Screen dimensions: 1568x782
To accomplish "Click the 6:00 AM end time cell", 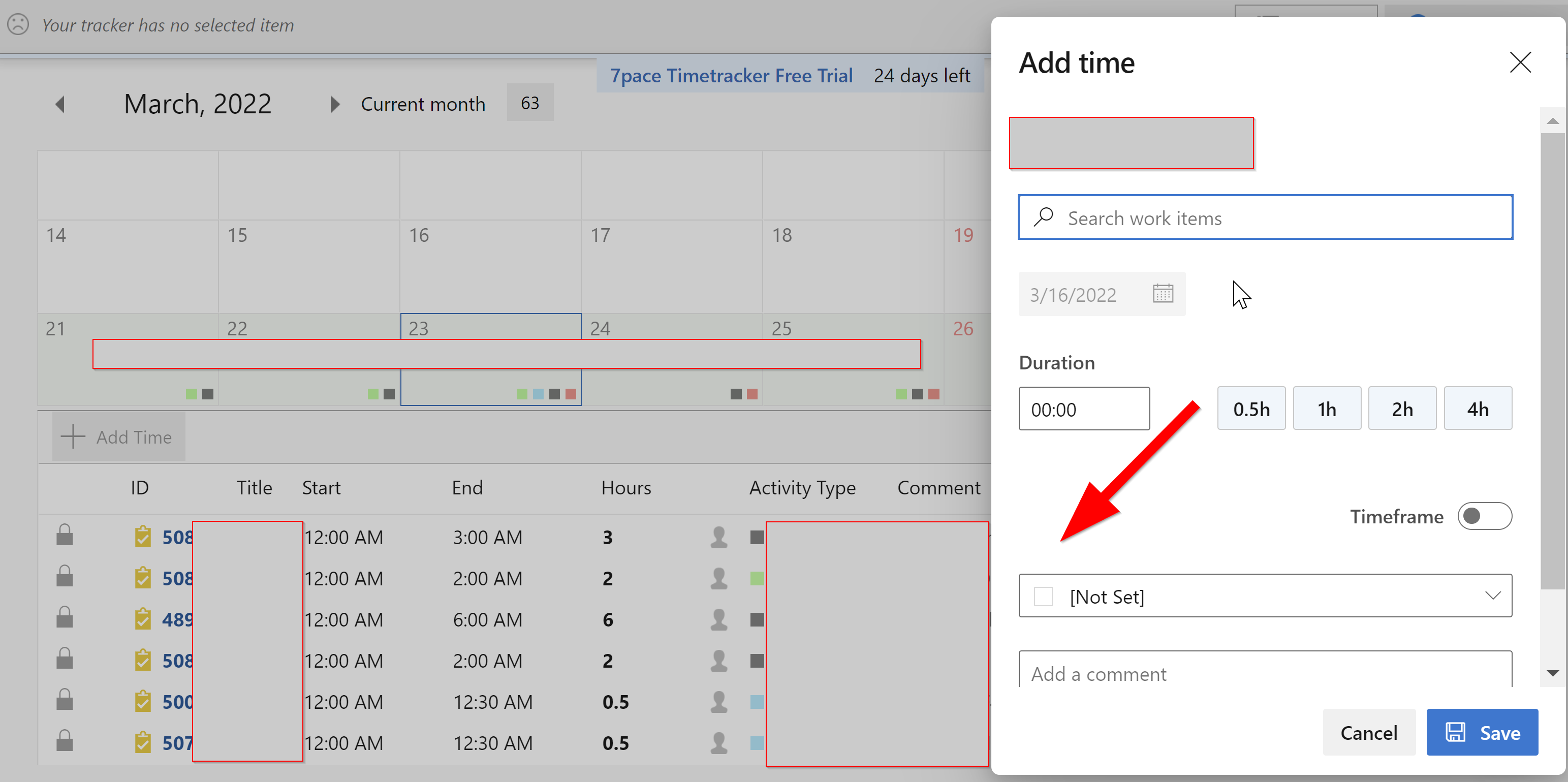I will pyautogui.click(x=487, y=619).
